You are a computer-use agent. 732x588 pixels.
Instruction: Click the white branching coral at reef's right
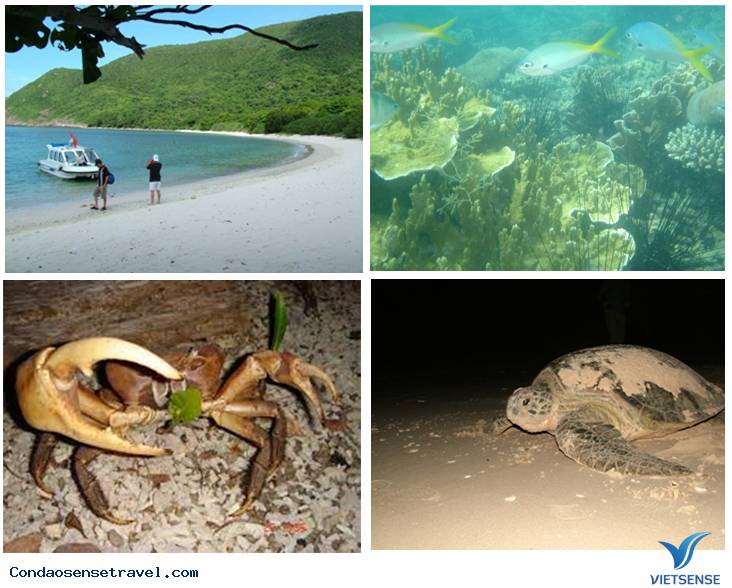(695, 147)
